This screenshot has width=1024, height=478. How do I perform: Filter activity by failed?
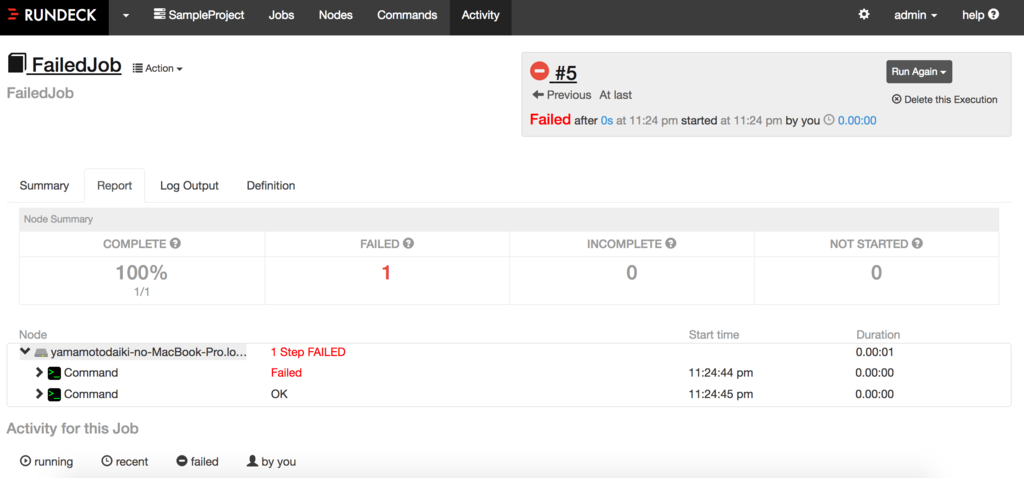[x=197, y=461]
